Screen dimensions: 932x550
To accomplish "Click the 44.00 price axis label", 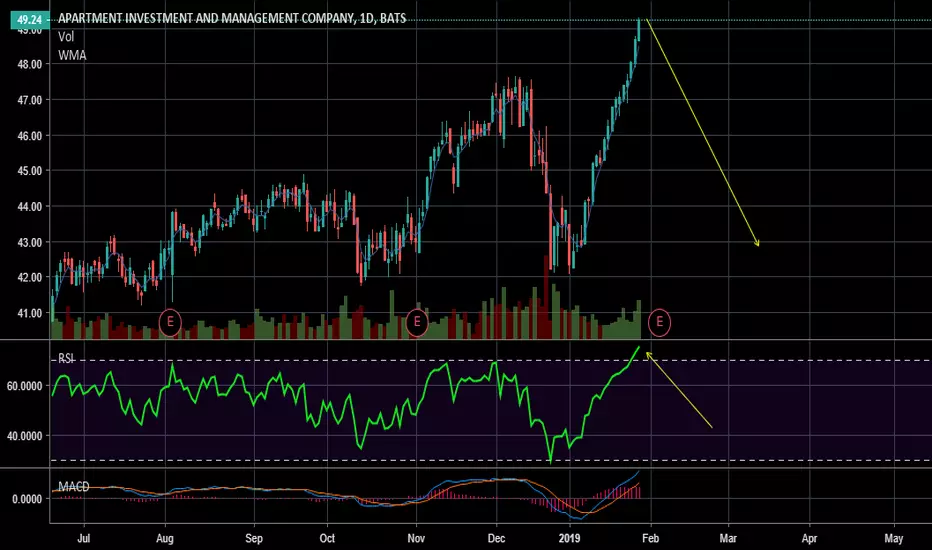I will click(30, 207).
